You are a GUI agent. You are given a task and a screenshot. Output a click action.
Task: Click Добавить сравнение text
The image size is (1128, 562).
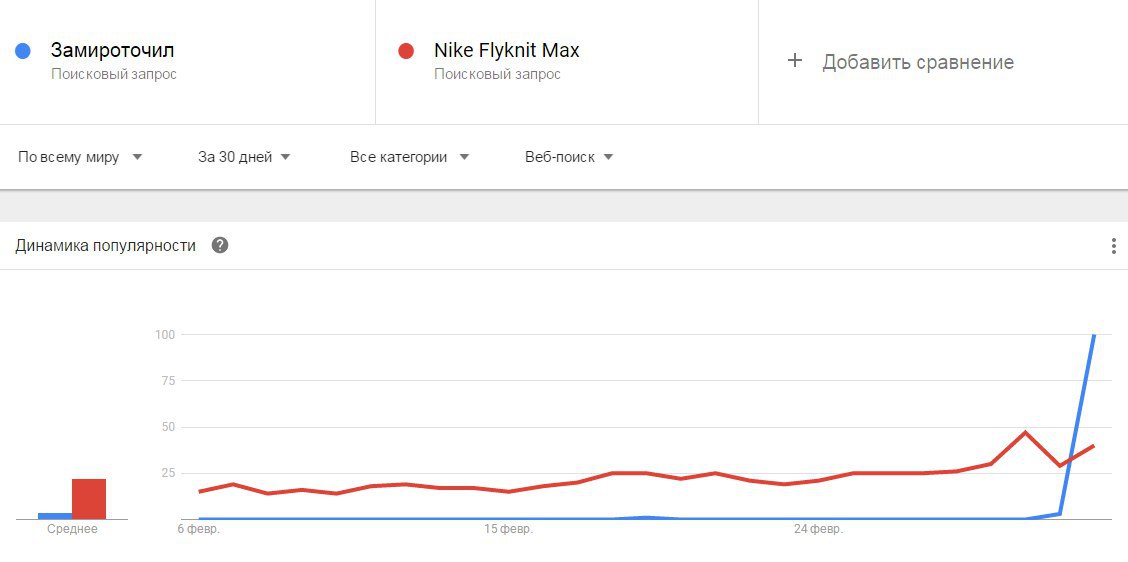click(x=918, y=62)
